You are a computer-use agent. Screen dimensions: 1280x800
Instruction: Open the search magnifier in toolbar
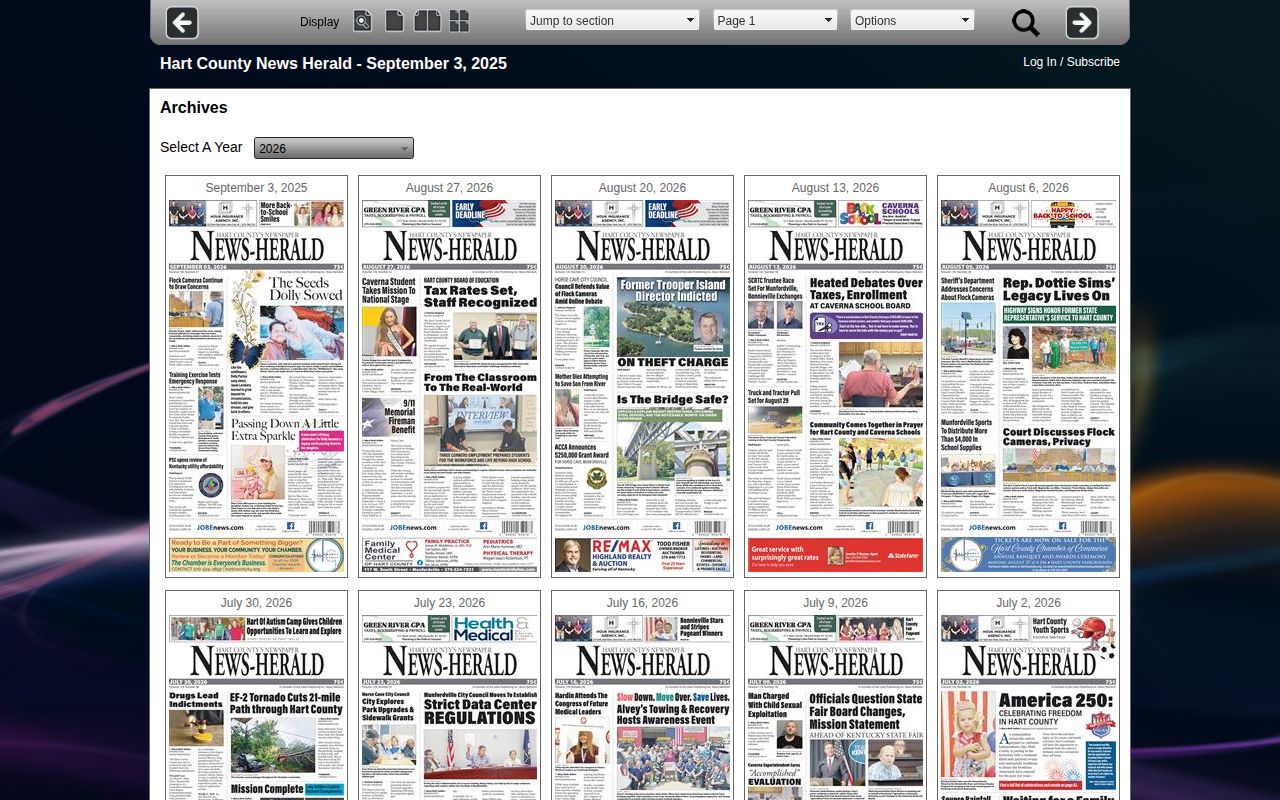point(1026,23)
